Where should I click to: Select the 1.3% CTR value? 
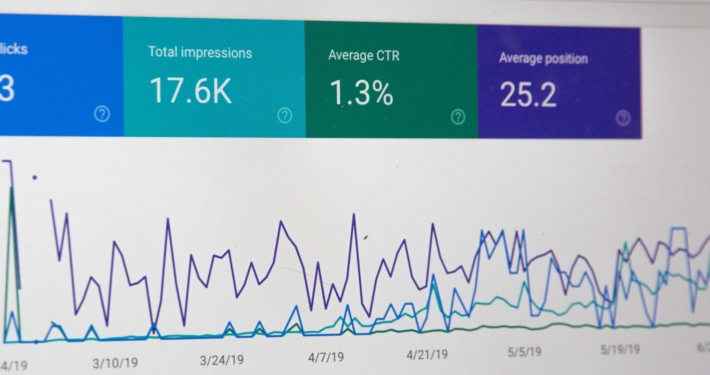pyautogui.click(x=361, y=93)
